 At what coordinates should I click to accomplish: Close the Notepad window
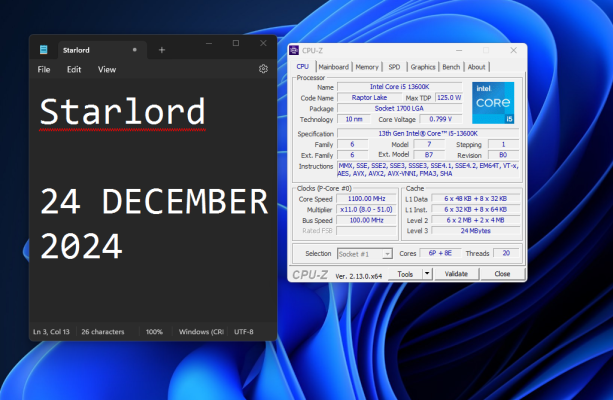point(263,43)
